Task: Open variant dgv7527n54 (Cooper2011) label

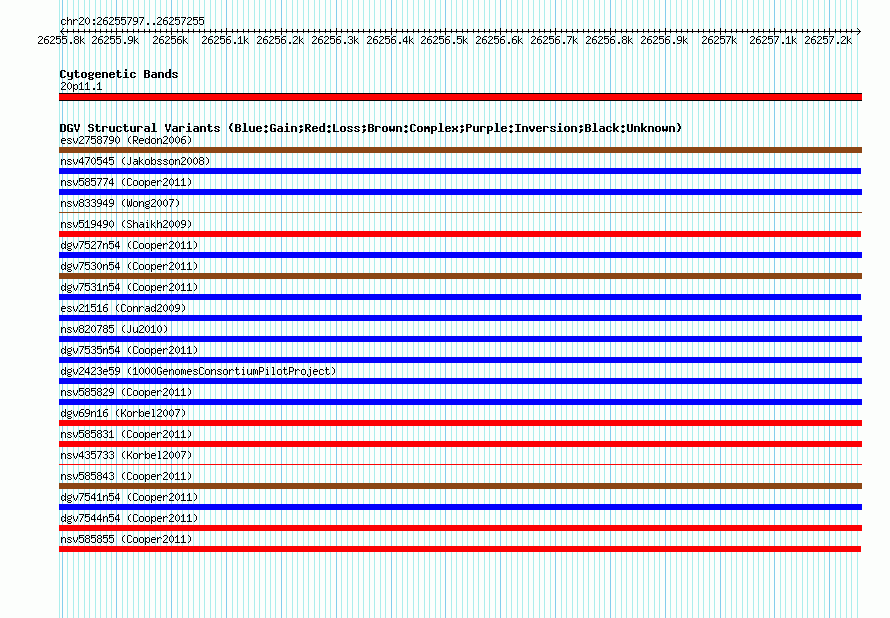Action: click(129, 245)
